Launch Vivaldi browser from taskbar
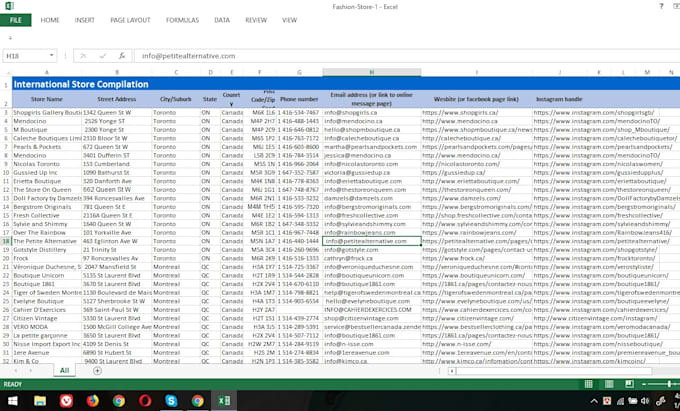Screen dimensions: 680x411 tap(66, 401)
